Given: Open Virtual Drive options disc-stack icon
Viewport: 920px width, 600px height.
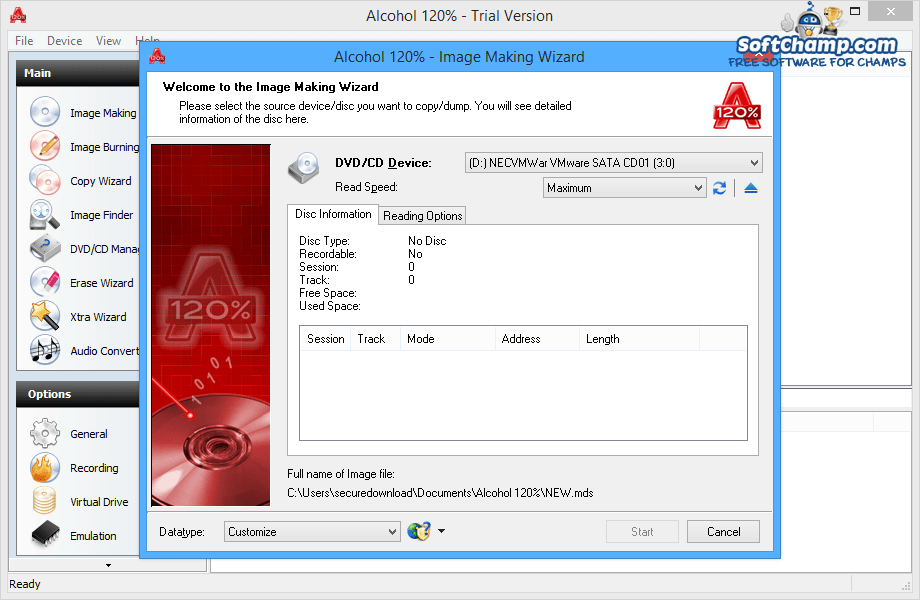Looking at the screenshot, I should point(45,501).
